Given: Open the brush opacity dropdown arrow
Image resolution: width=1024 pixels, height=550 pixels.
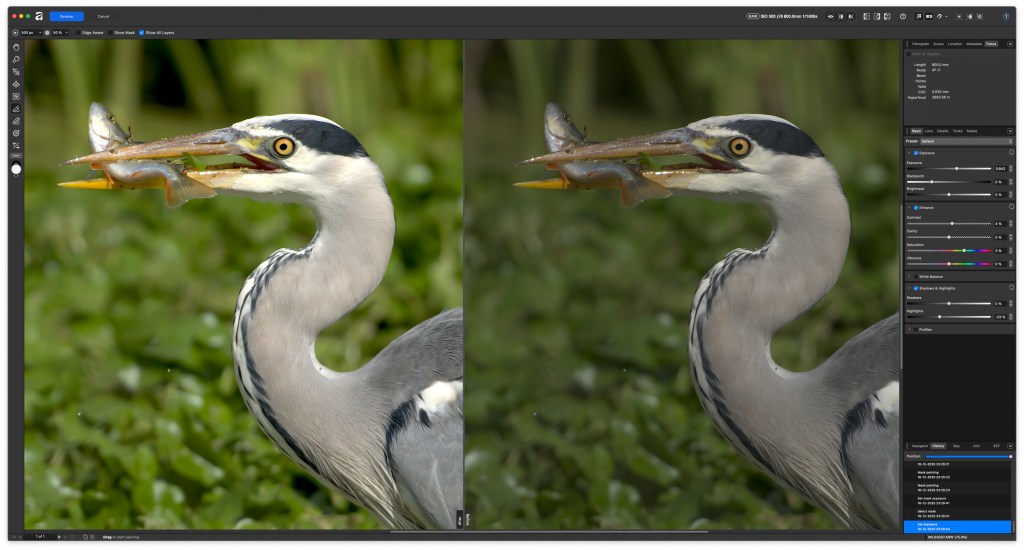Looking at the screenshot, I should pos(67,33).
